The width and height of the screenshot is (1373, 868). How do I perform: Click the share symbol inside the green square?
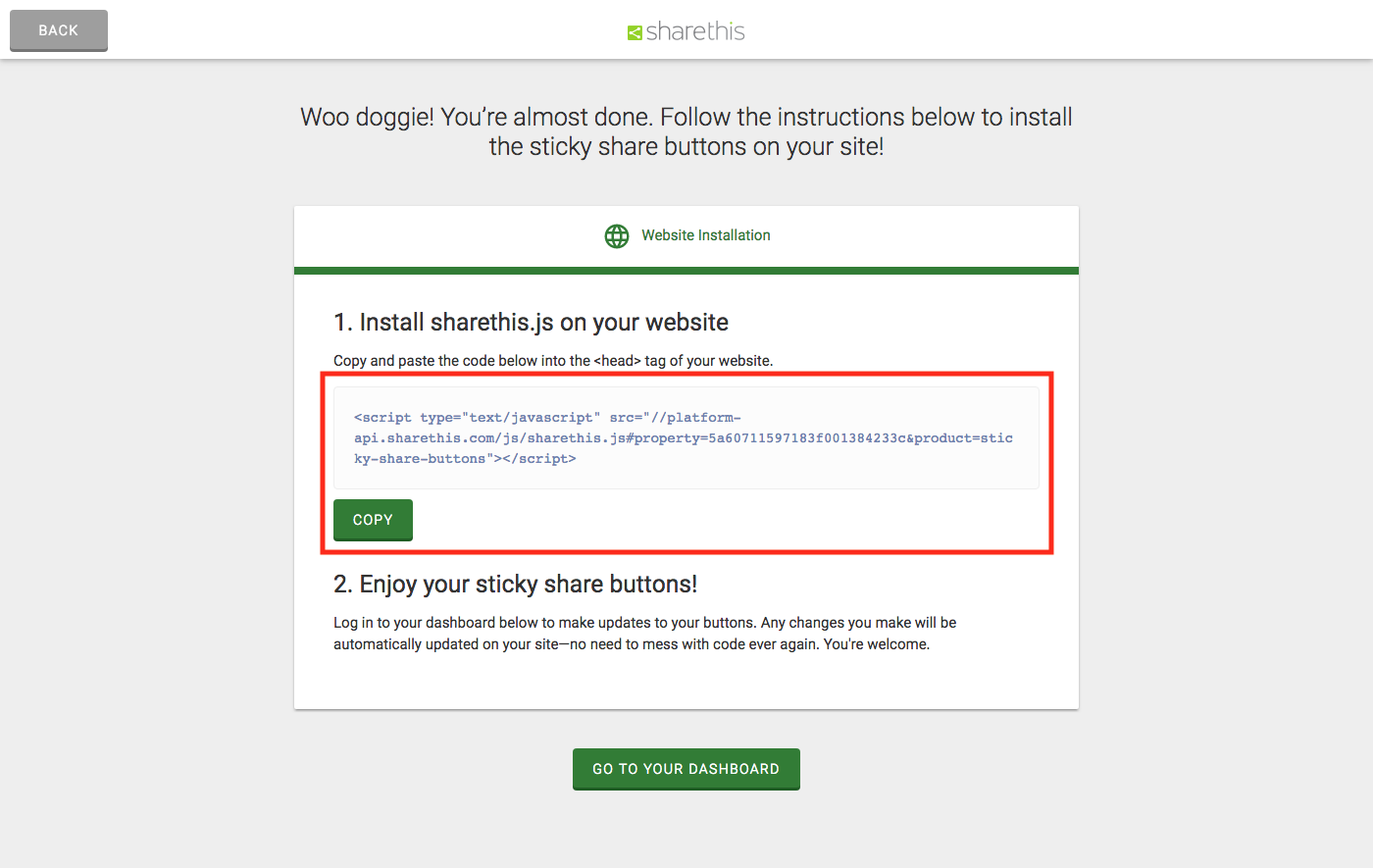pyautogui.click(x=634, y=30)
